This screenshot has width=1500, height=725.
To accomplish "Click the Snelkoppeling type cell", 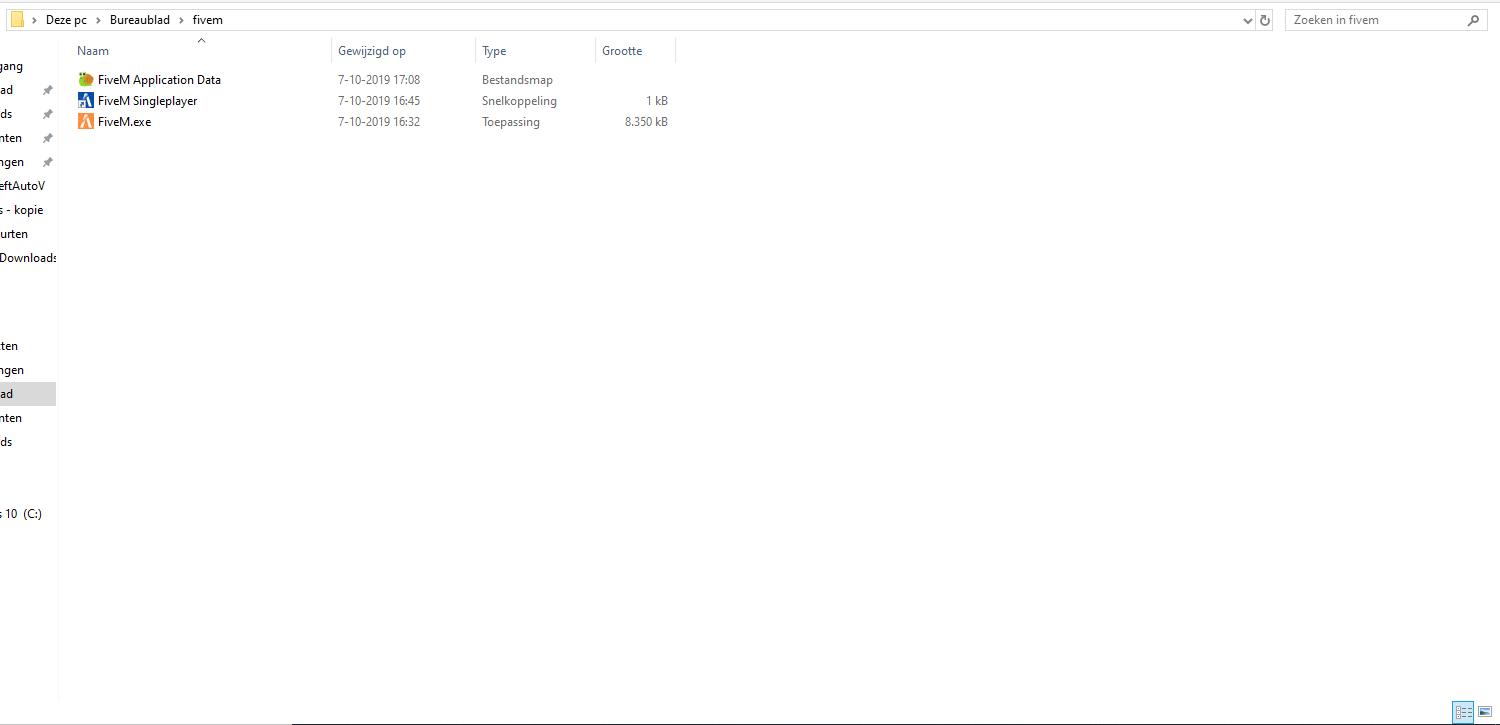I will pyautogui.click(x=519, y=101).
